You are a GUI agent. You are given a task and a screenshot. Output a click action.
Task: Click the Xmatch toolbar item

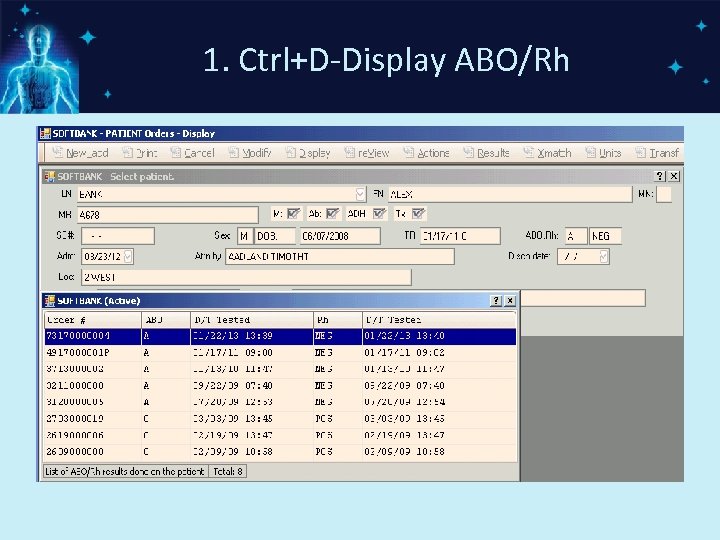(x=547, y=153)
